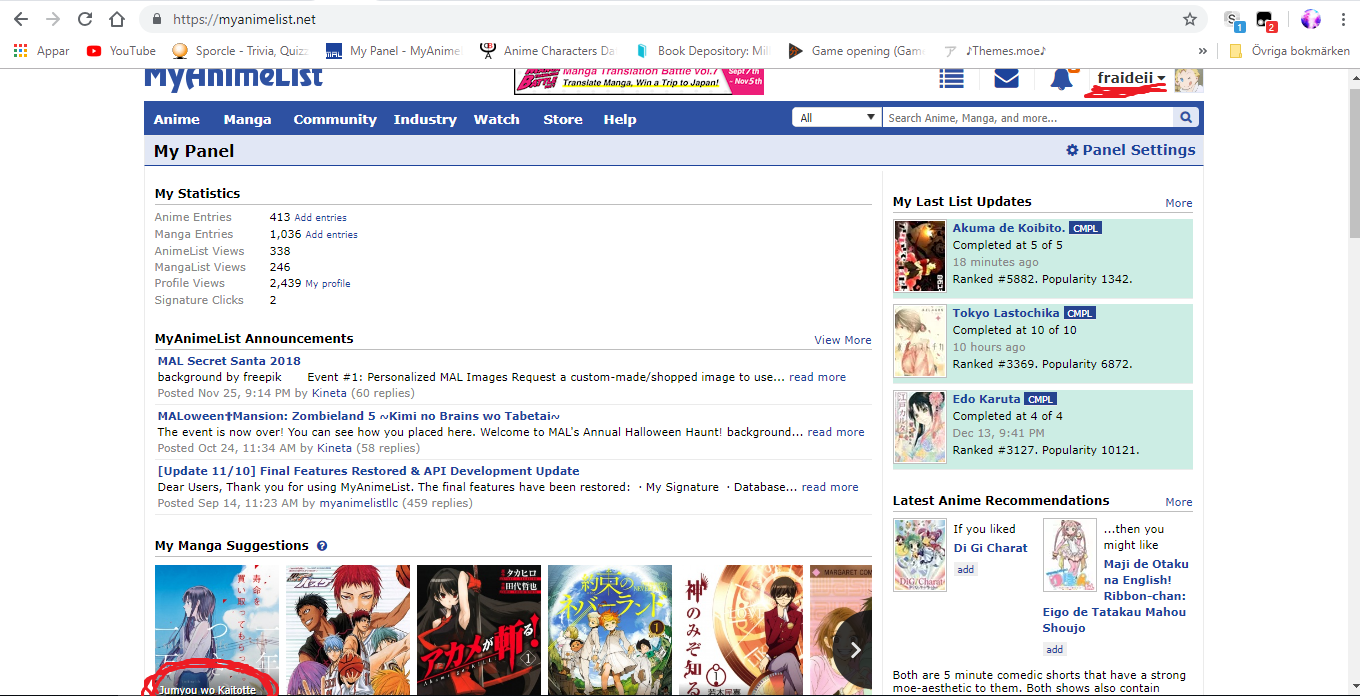The image size is (1360, 696).
Task: Click the profile avatar picture
Action: tap(1188, 79)
